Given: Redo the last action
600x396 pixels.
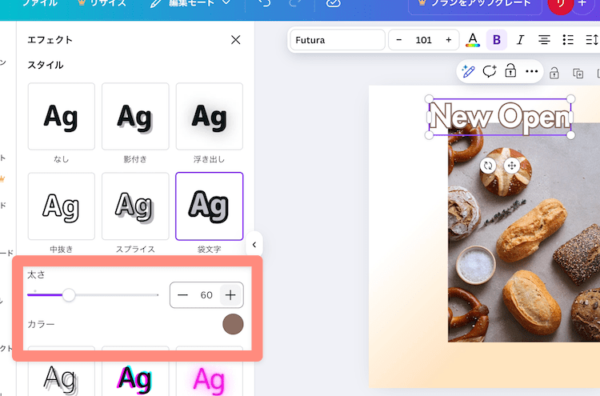Looking at the screenshot, I should 295,3.
